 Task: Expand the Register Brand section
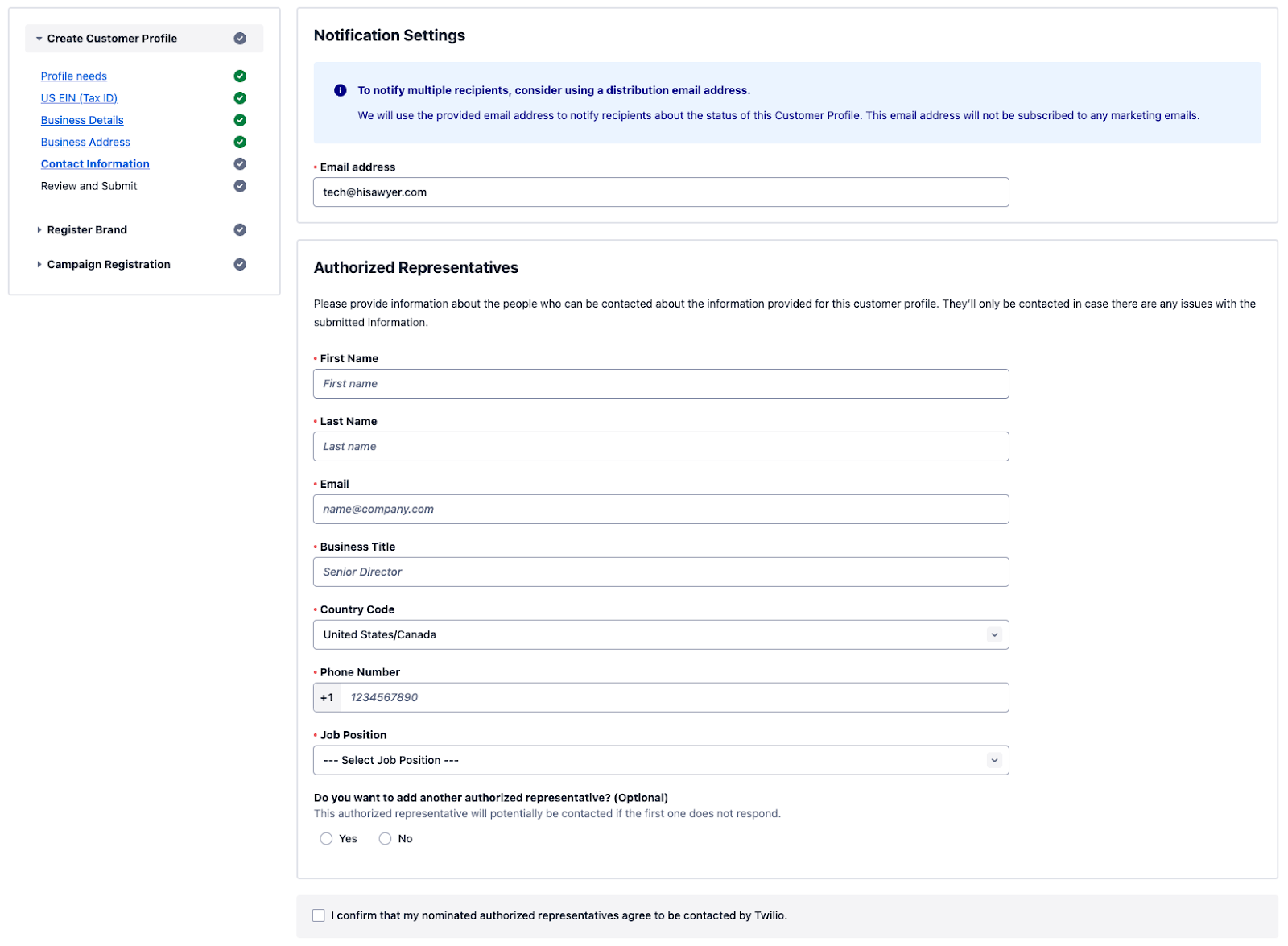click(x=87, y=230)
